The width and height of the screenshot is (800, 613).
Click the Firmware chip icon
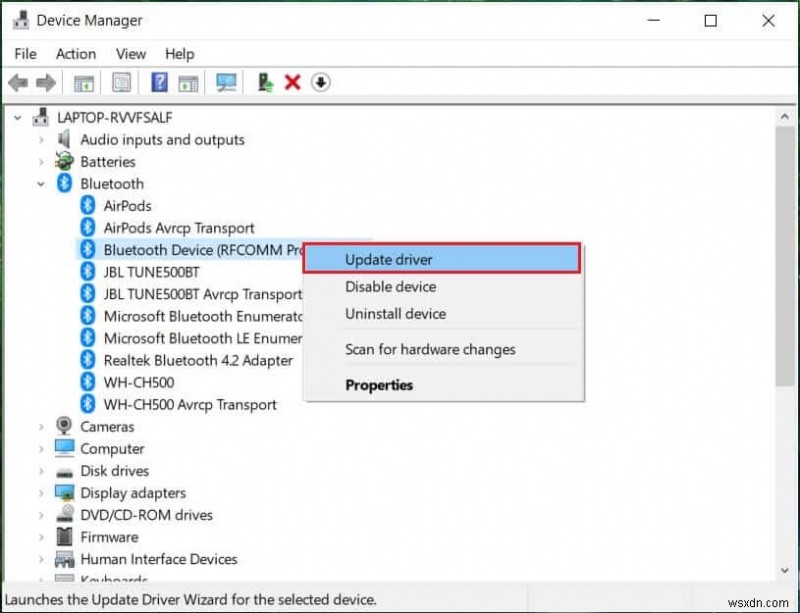pyautogui.click(x=64, y=536)
